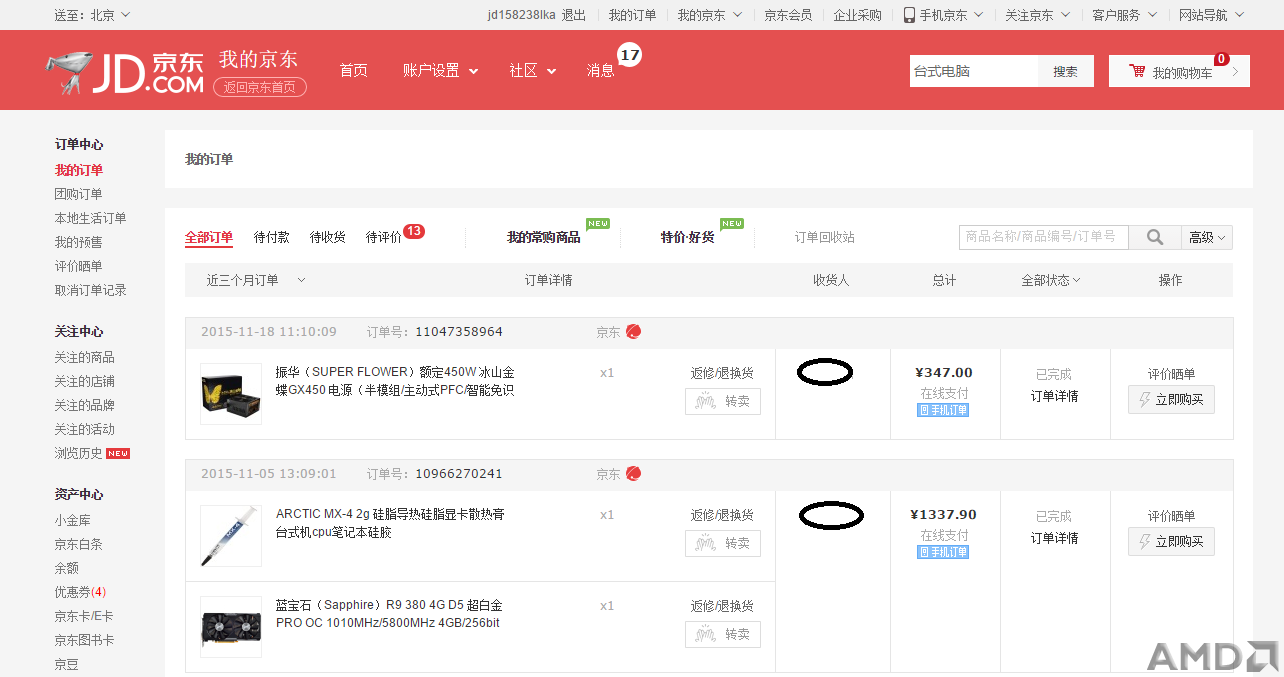Open 特价·好货 tab
This screenshot has height=677, width=1284.
click(688, 237)
